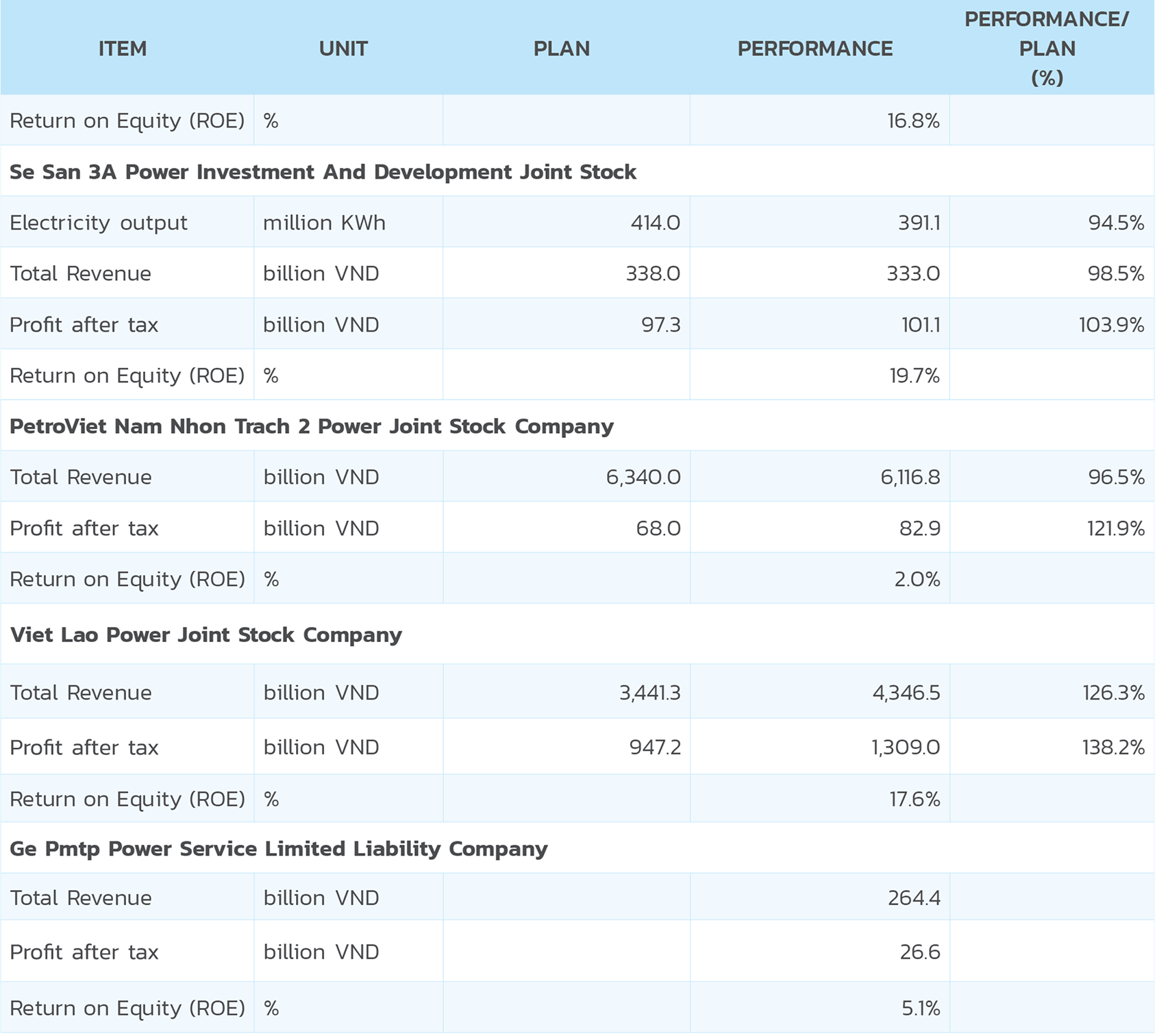Select the Electricity output row label
Image resolution: width=1155 pixels, height=1036 pixels.
point(99,223)
